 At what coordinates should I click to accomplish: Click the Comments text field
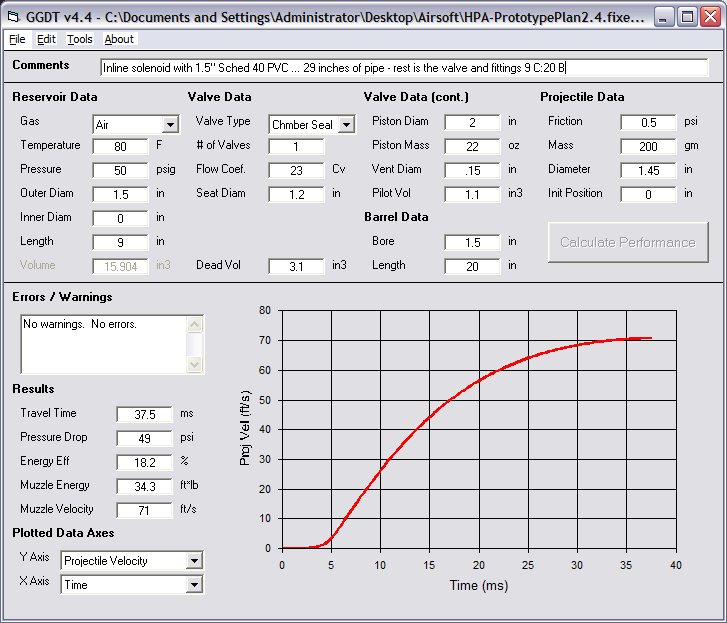[404, 68]
